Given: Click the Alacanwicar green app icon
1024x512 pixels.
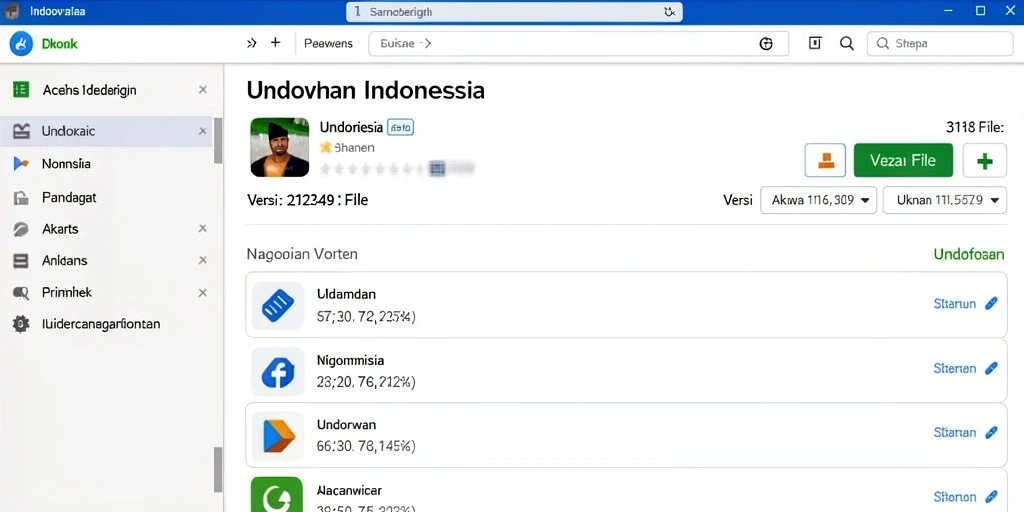Looking at the screenshot, I should 277,494.
